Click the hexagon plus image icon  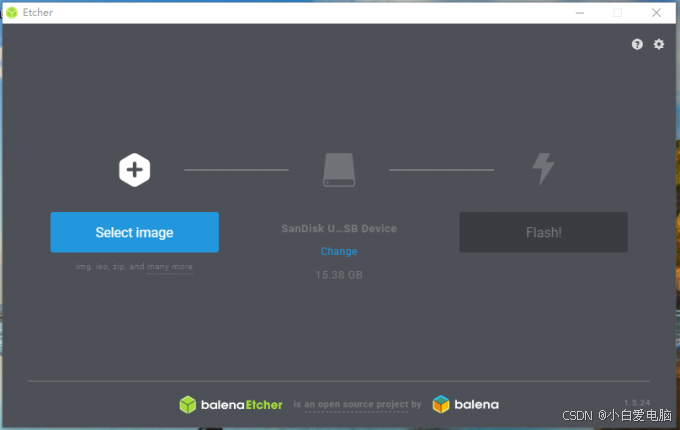tap(134, 170)
